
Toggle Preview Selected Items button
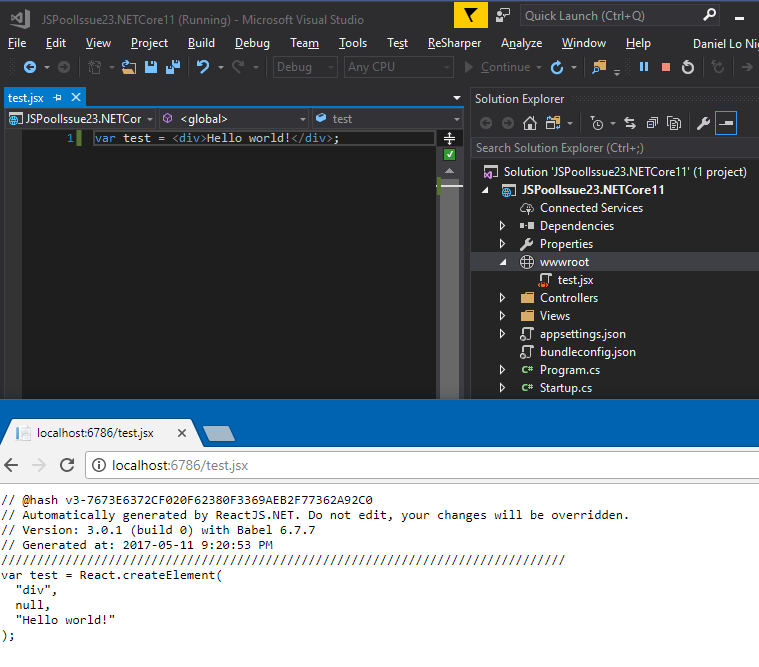(726, 123)
